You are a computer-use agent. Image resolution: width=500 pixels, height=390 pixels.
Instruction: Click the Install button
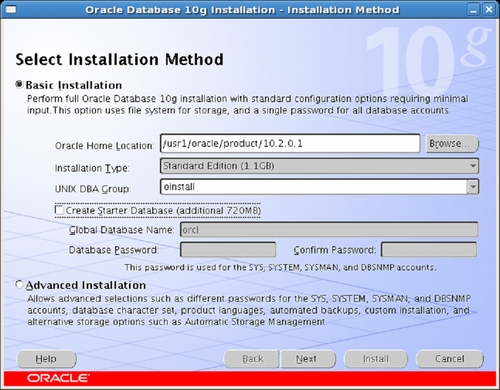pyautogui.click(x=376, y=359)
